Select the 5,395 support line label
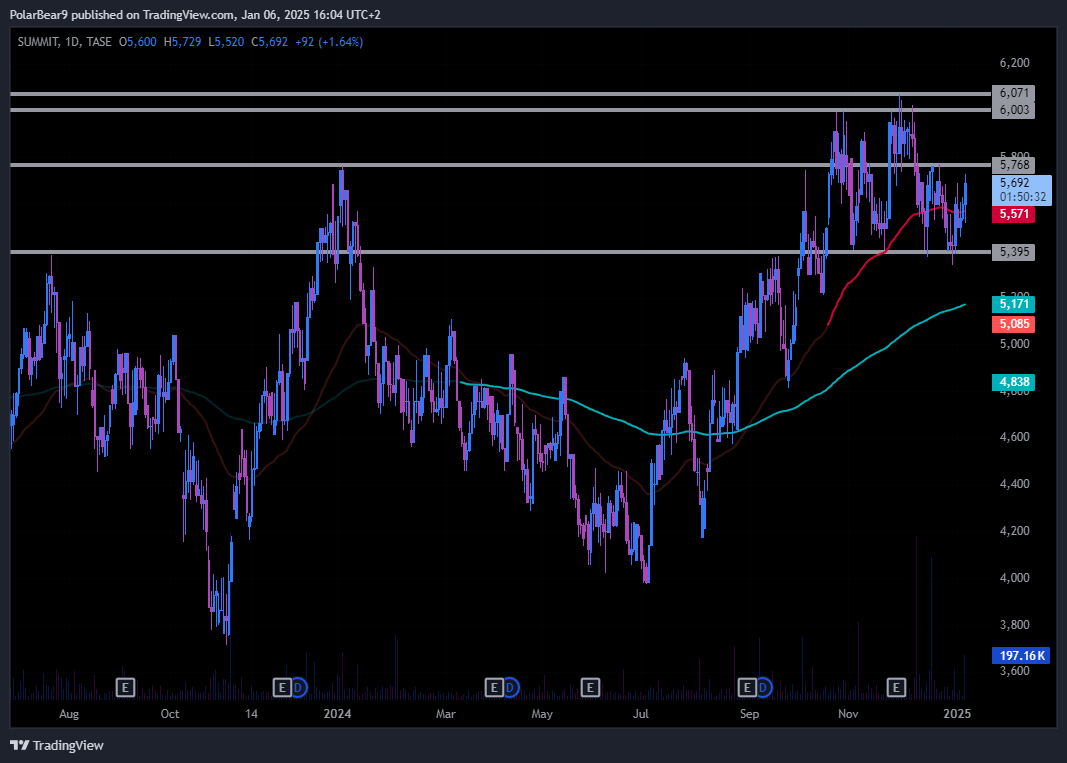Screen dimensions: 1067x763 coord(1013,252)
